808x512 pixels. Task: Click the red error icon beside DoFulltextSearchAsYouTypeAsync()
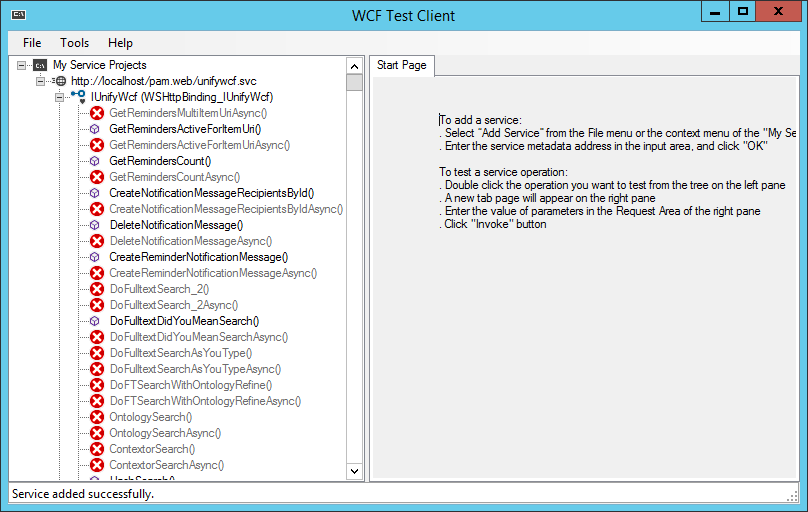[x=97, y=368]
